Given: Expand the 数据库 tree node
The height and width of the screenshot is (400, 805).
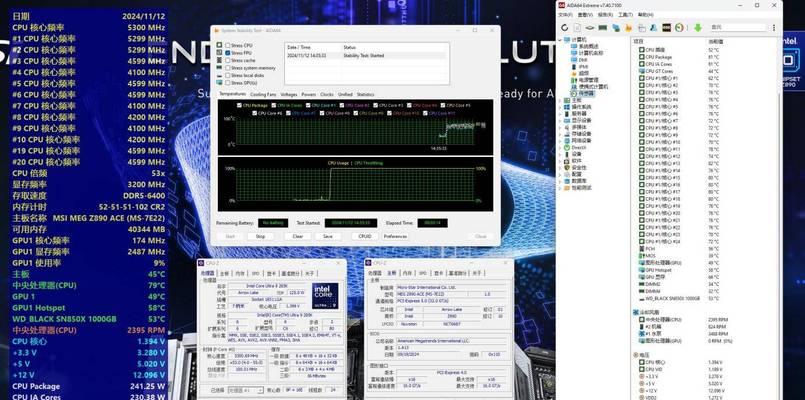Looking at the screenshot, I should tap(560, 181).
